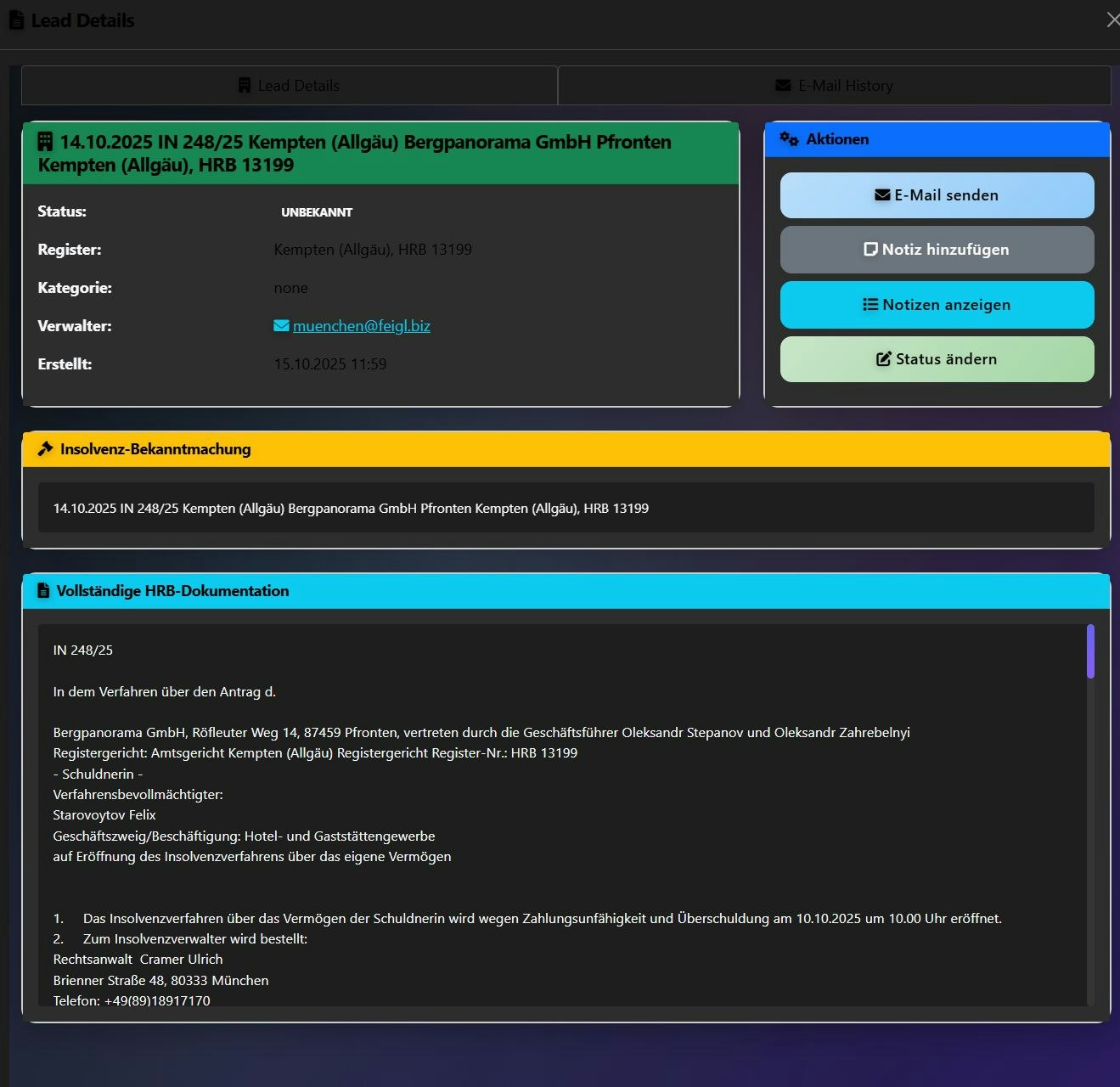Click the envelope icon inside E-Mail senden button

881,194
